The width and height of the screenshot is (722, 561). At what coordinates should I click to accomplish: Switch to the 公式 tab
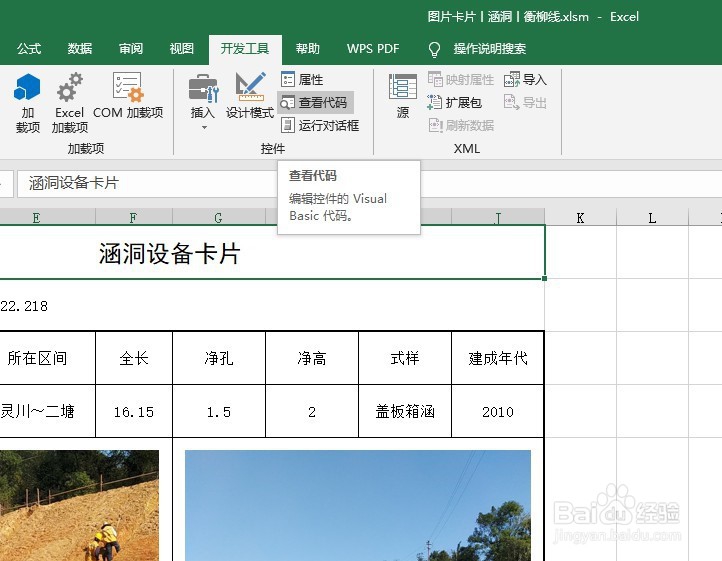click(29, 49)
